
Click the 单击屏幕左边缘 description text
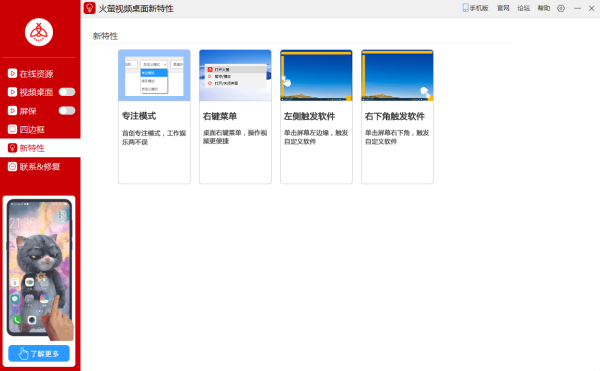[x=316, y=137]
